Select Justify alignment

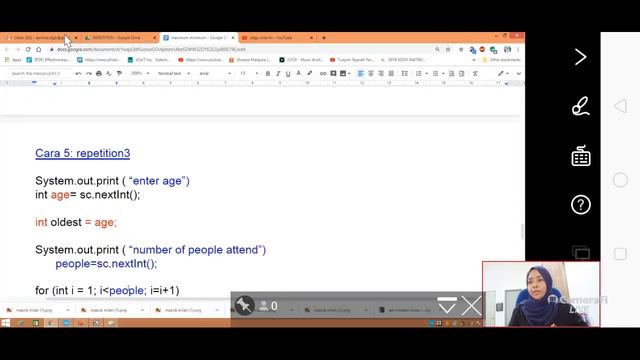point(391,73)
